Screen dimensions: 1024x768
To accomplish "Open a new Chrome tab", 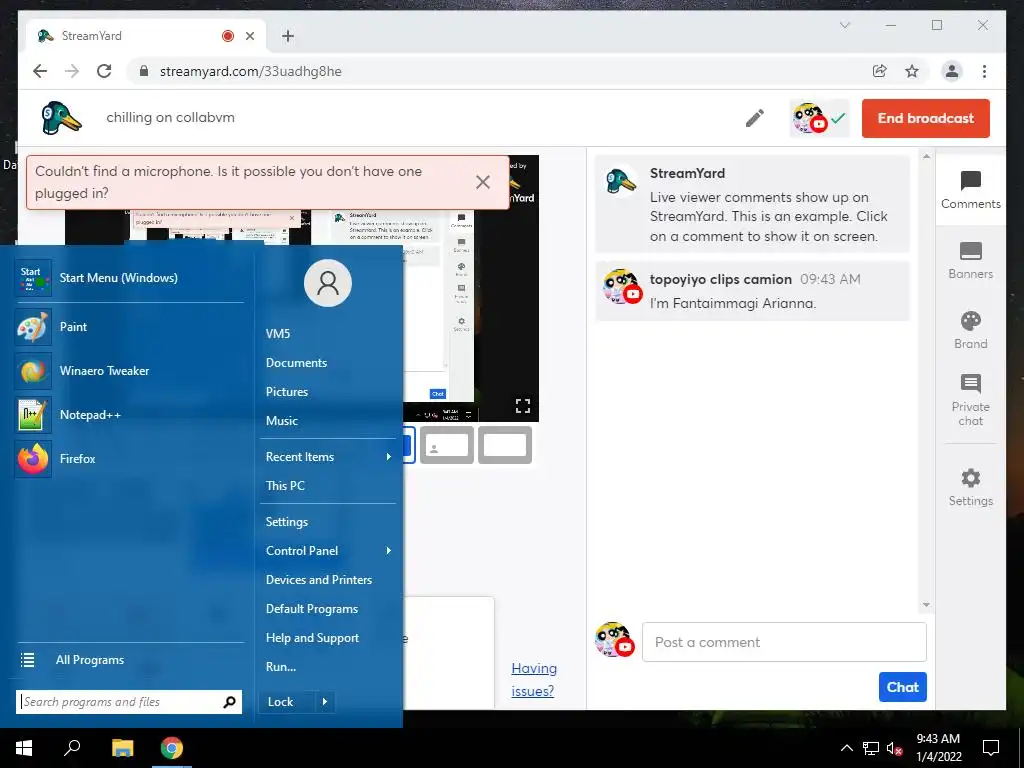I will 288,36.
